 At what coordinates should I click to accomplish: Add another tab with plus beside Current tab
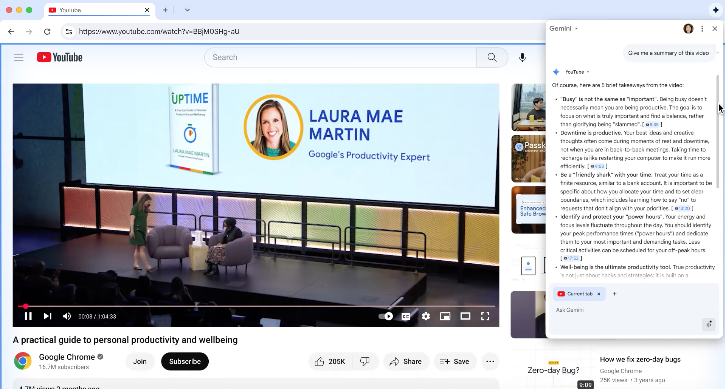tap(614, 294)
